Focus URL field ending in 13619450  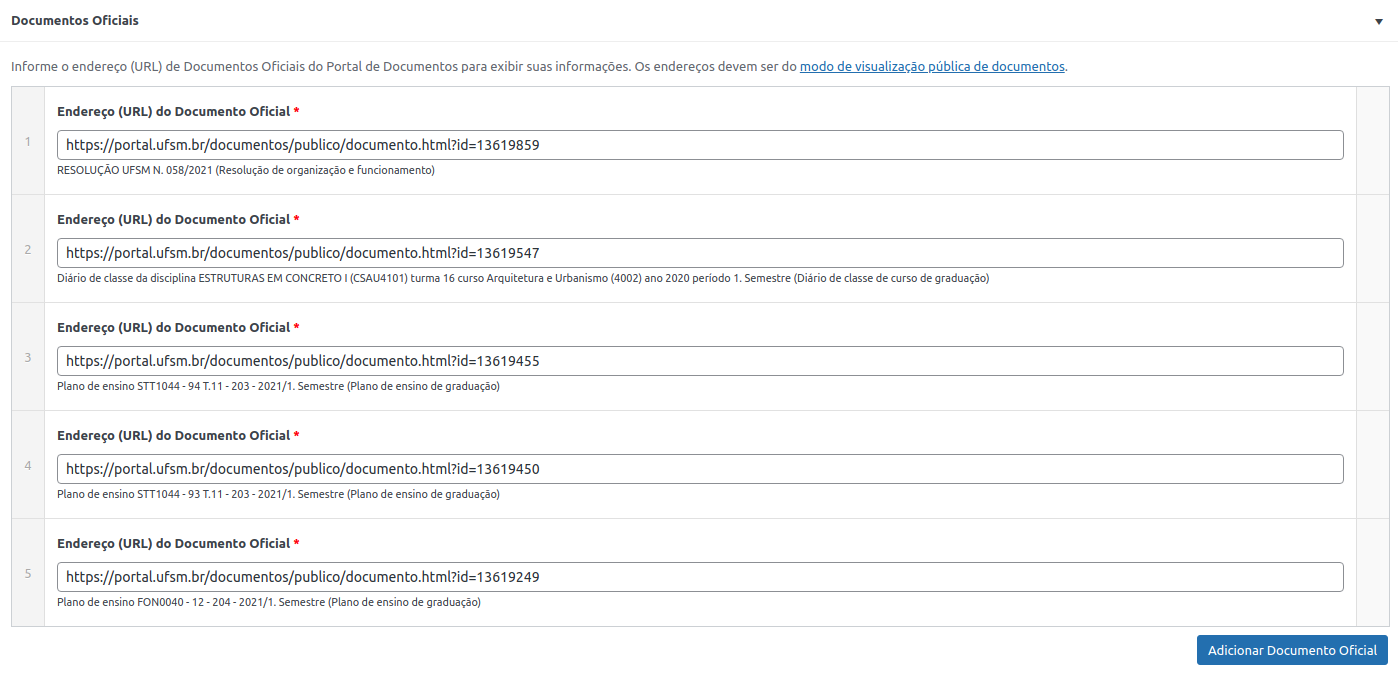[x=700, y=469]
